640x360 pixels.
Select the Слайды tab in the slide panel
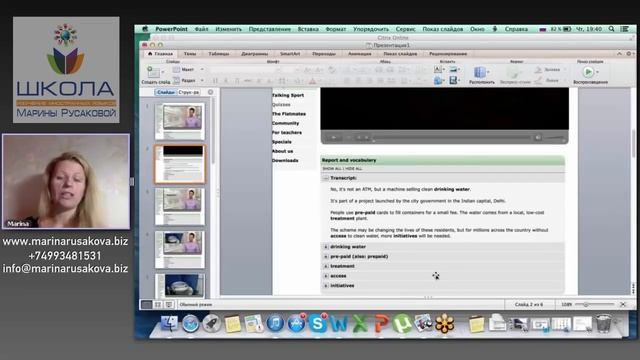(166, 92)
